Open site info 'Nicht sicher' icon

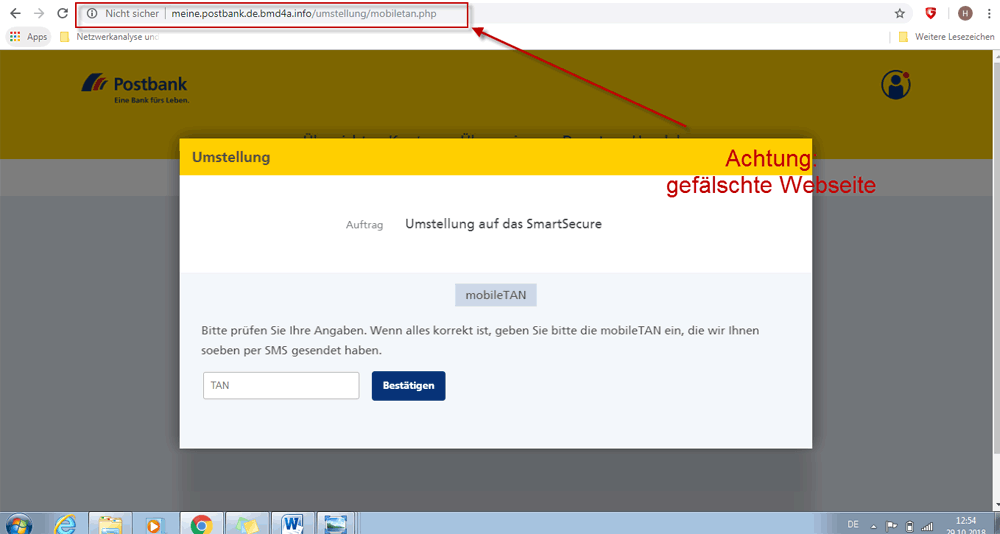[92, 13]
